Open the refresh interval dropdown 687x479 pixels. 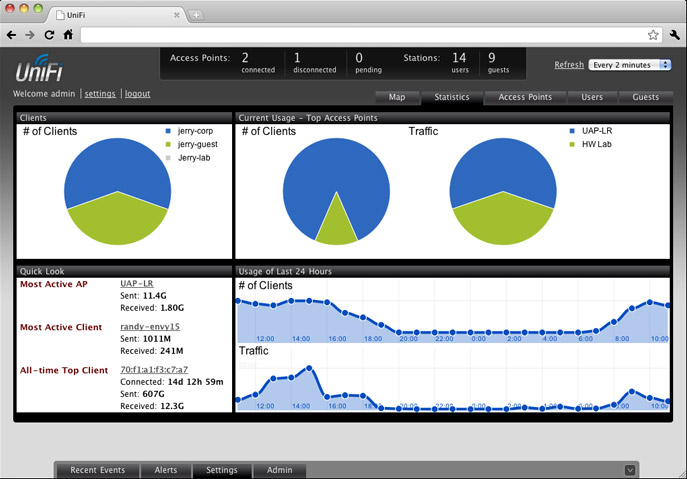[x=630, y=65]
